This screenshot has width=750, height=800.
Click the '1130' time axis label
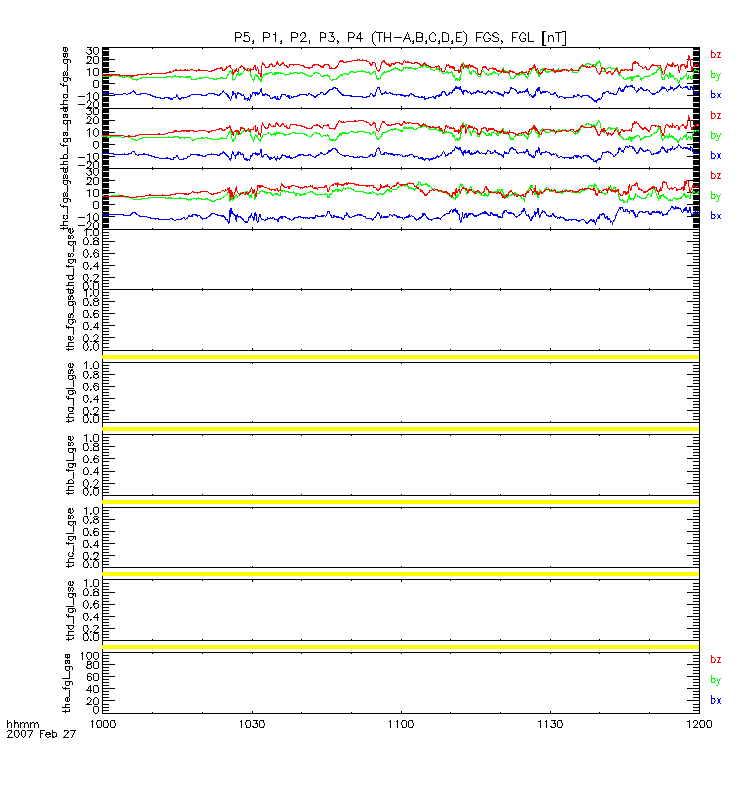(x=550, y=724)
